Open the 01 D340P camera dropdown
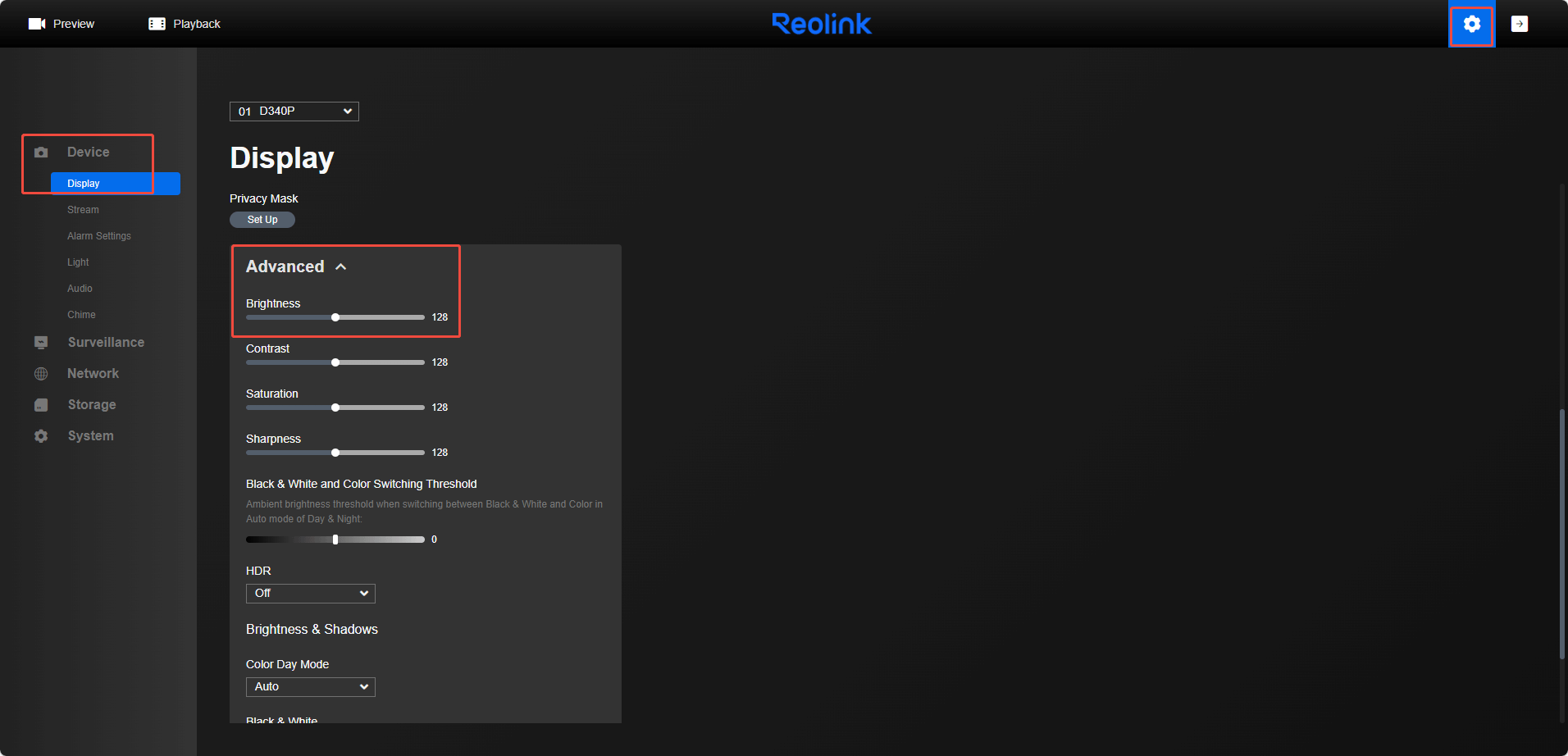The width and height of the screenshot is (1568, 756). 294,112
